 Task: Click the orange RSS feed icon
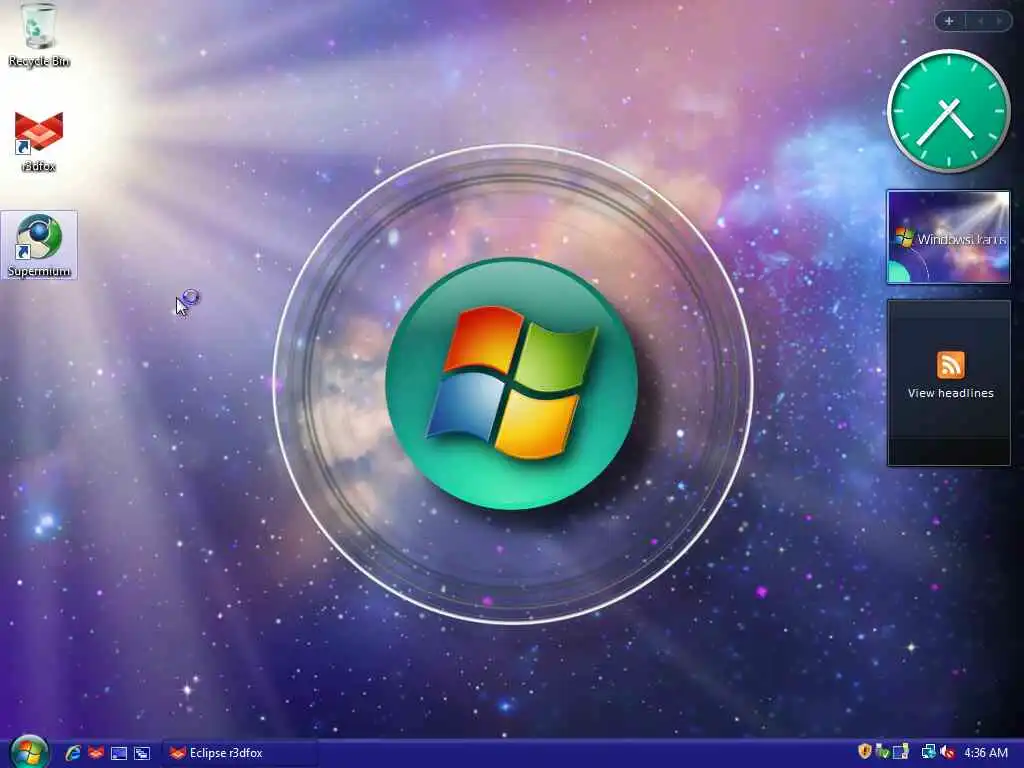tap(950, 364)
